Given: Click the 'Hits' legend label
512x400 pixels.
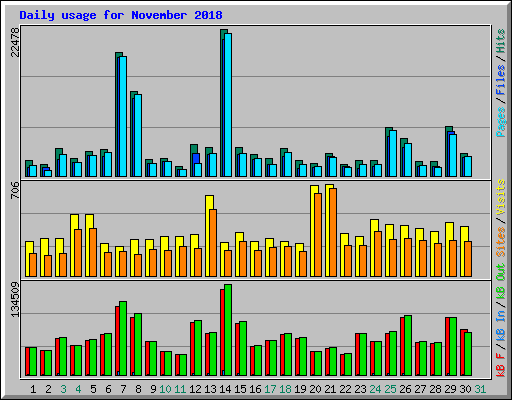Looking at the screenshot, I should pos(501,41).
